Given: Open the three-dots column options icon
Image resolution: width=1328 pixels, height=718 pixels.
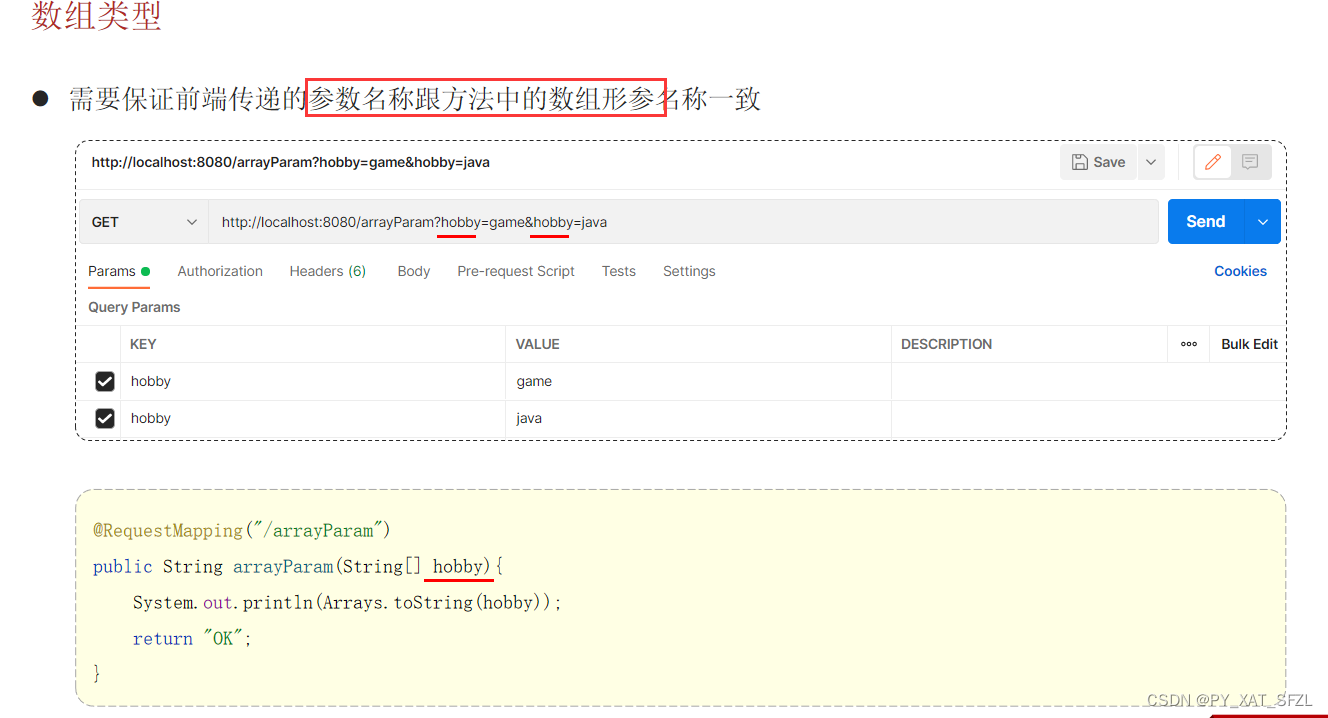Looking at the screenshot, I should tap(1189, 344).
